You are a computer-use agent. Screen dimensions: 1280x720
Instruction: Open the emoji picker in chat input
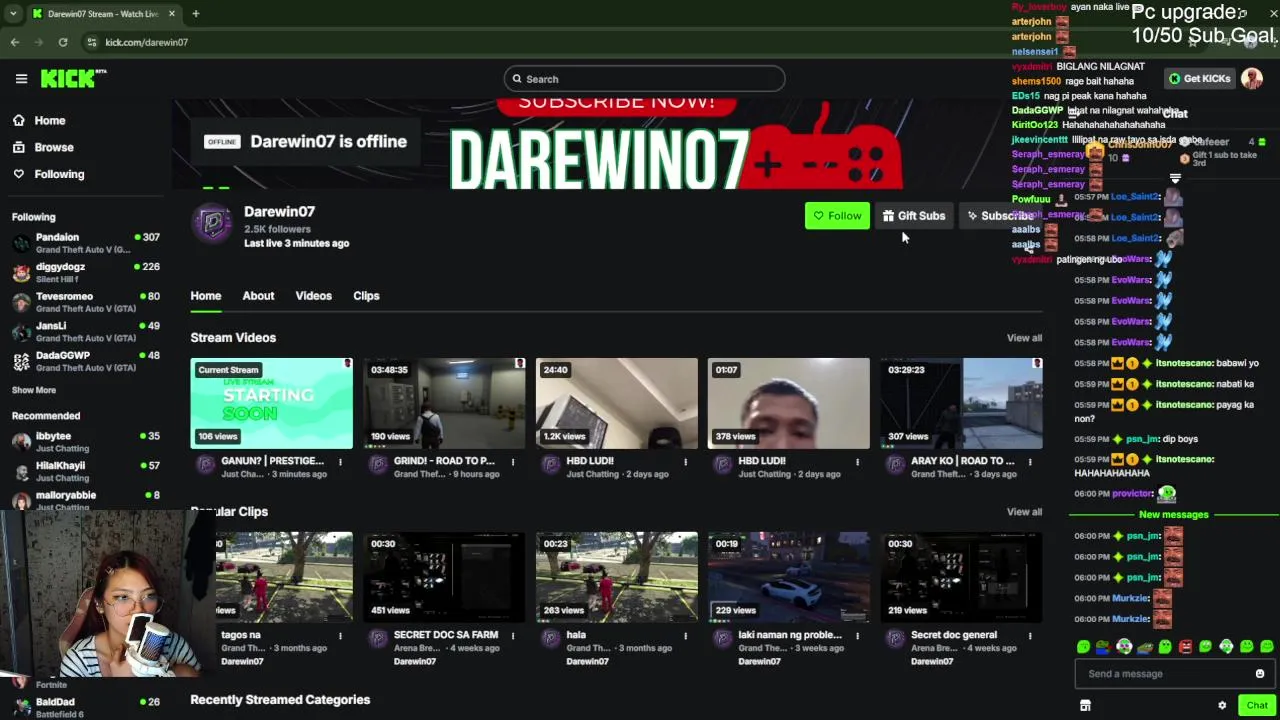pos(1260,674)
